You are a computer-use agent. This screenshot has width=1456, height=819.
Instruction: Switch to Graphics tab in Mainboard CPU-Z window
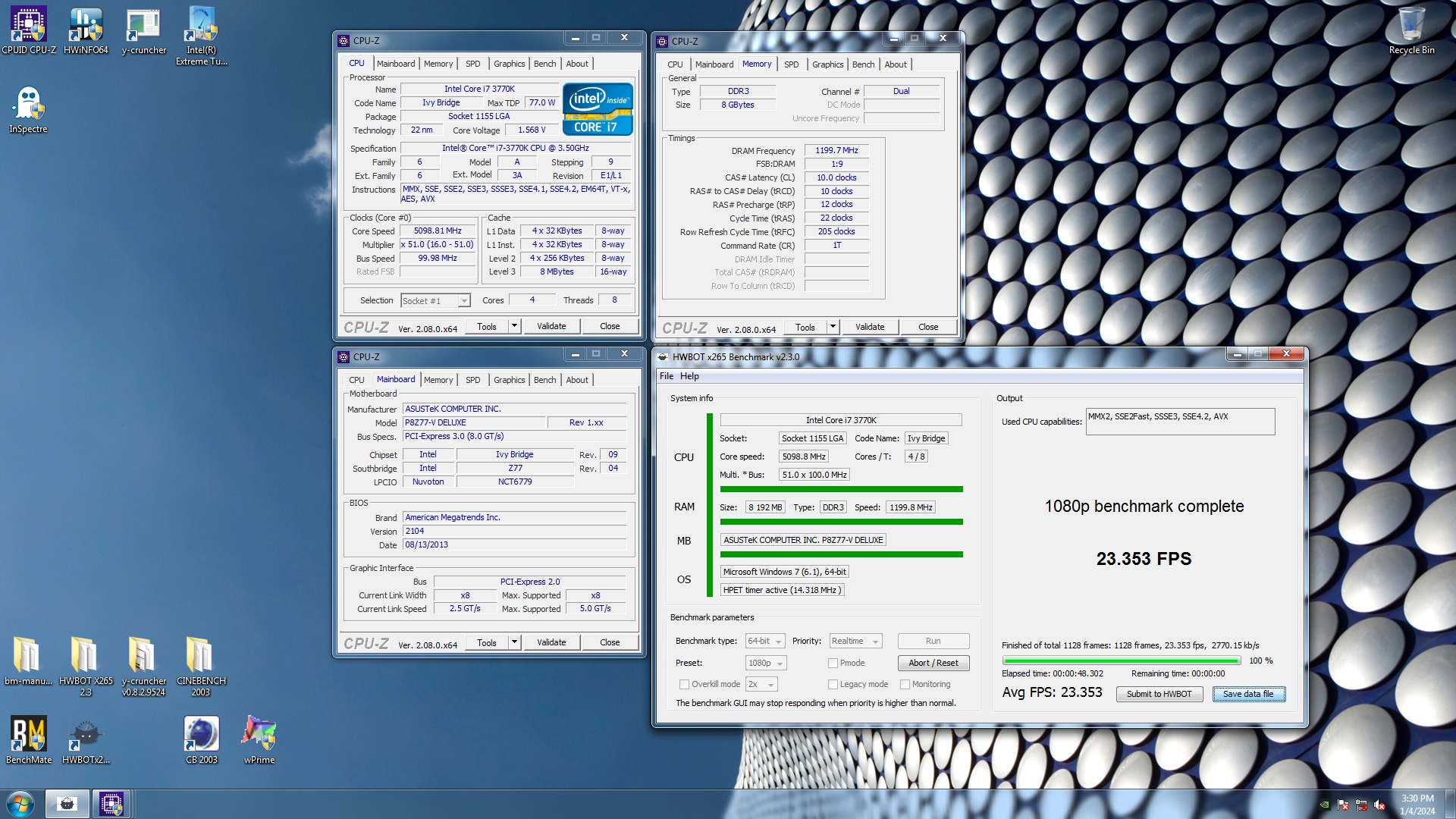(509, 380)
